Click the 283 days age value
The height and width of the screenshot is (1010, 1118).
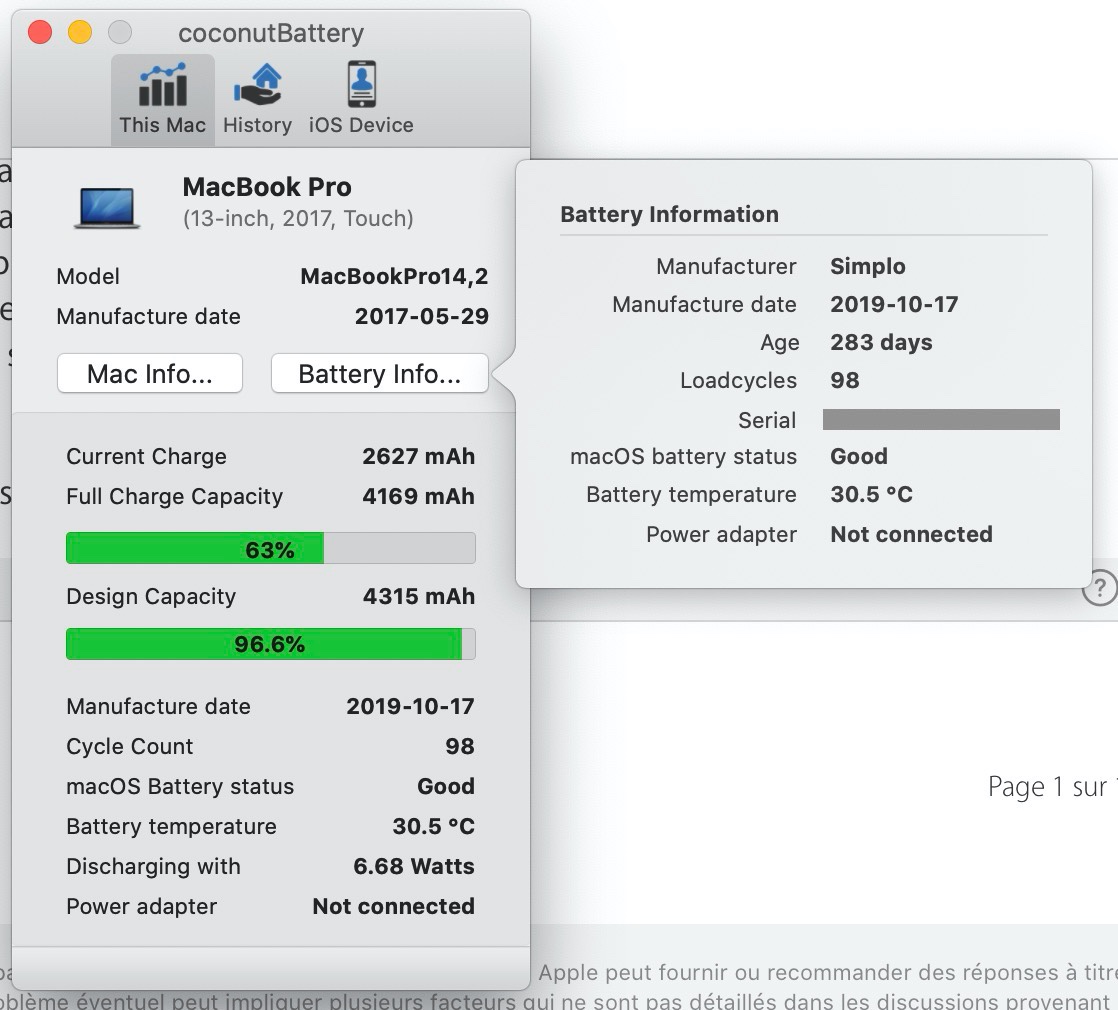pos(881,342)
